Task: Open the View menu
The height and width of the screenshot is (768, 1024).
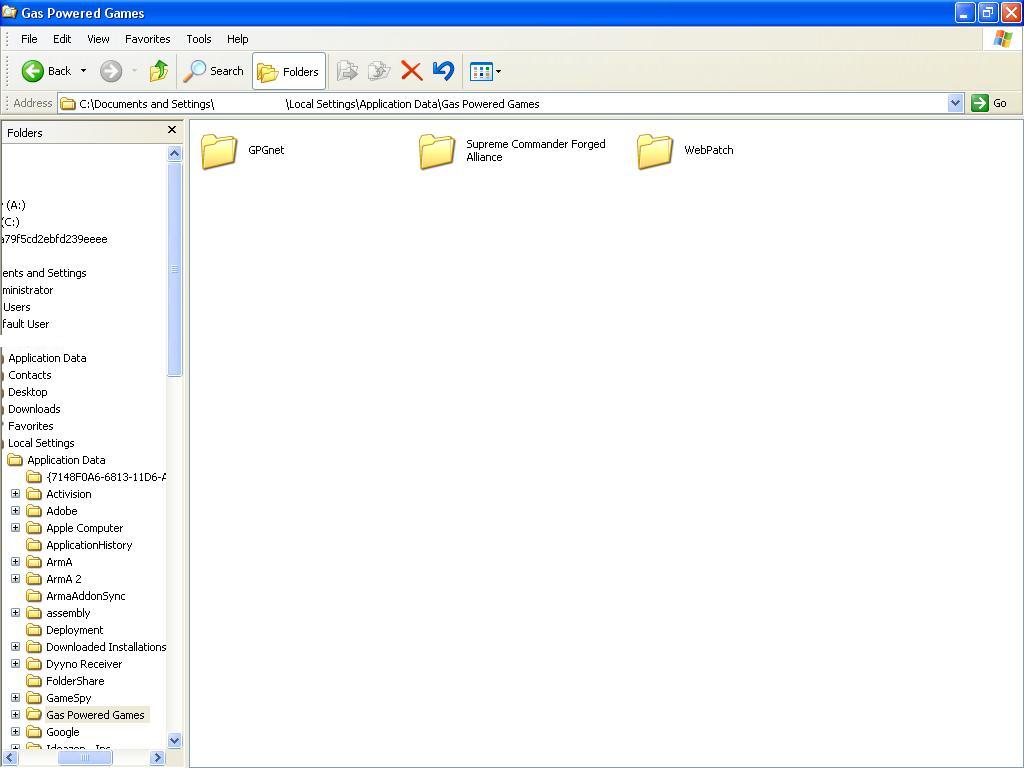Action: 99,39
